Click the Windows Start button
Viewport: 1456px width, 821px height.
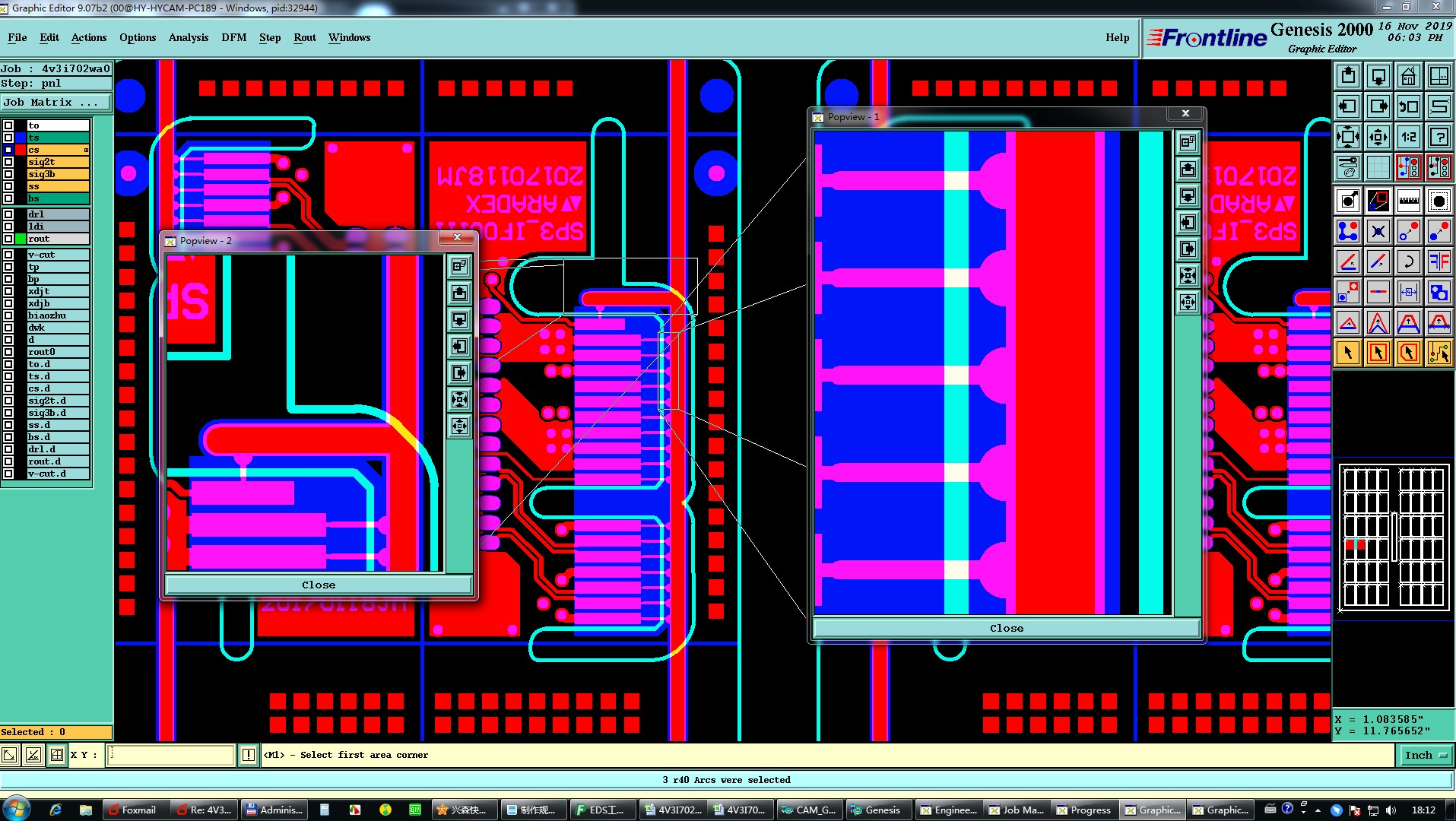tap(17, 809)
